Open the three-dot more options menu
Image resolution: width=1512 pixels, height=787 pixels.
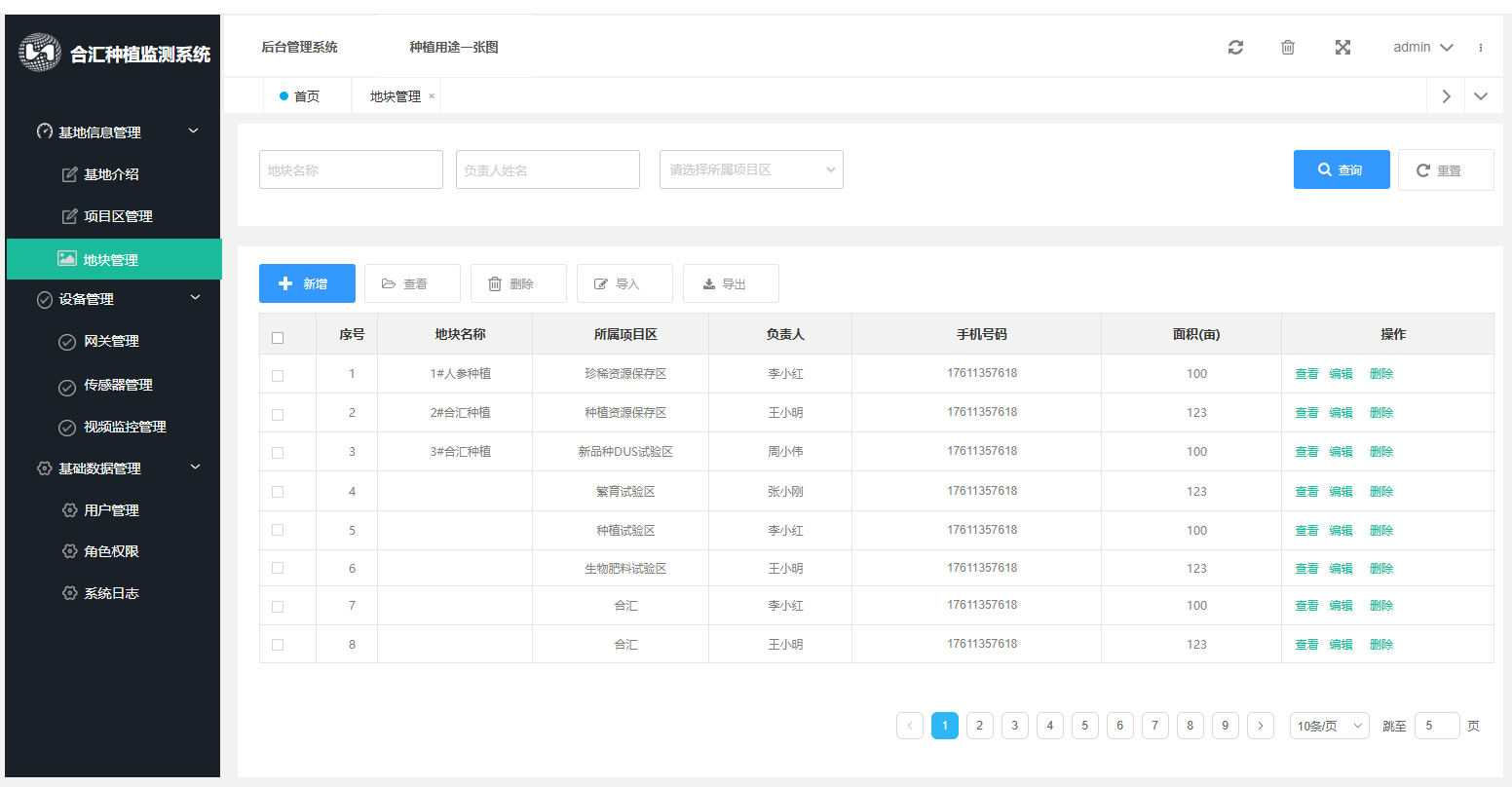(1481, 48)
